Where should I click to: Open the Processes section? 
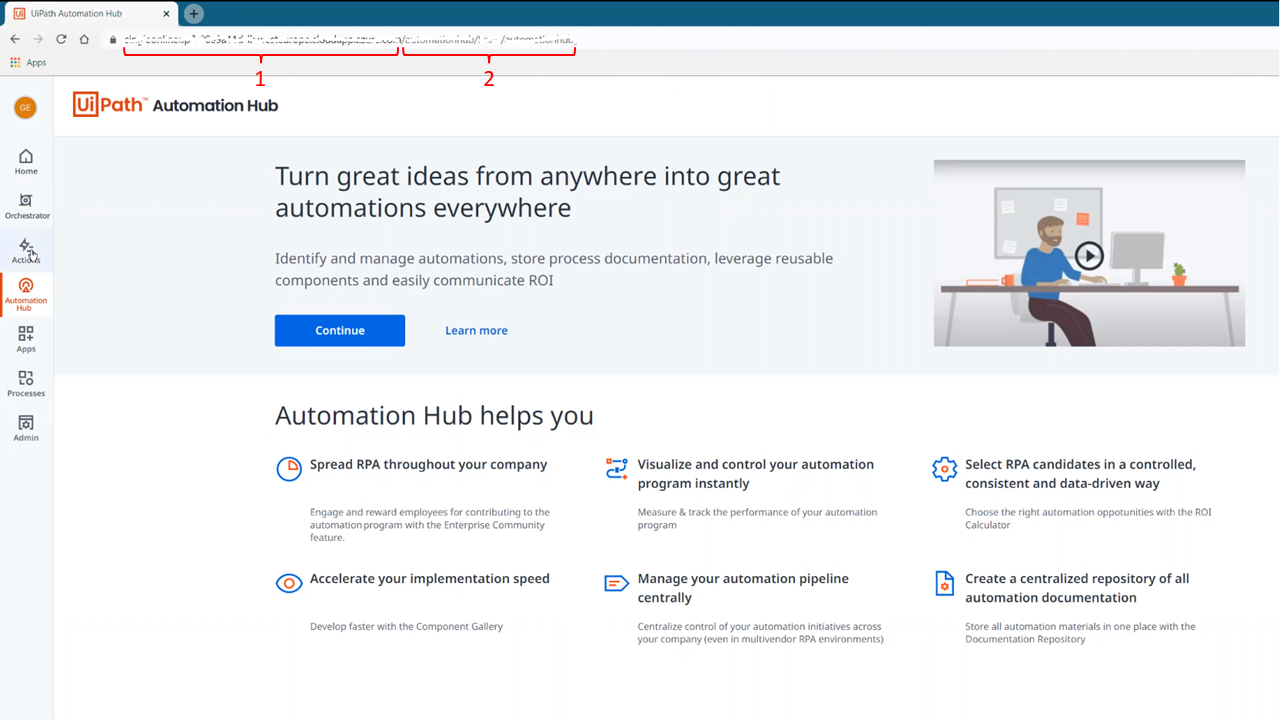[25, 383]
